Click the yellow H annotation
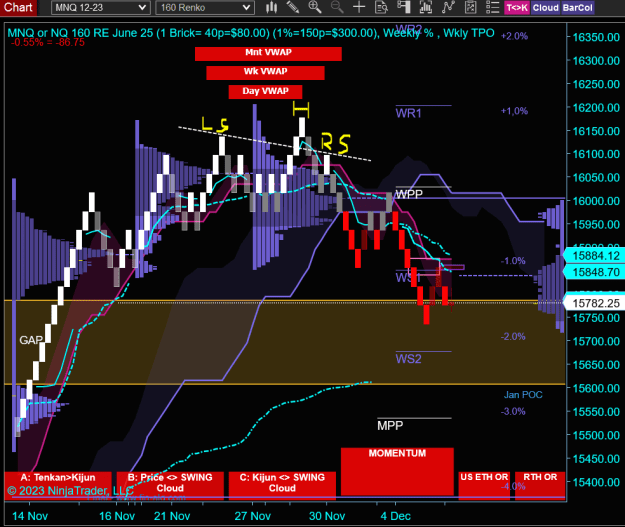 click(x=301, y=109)
